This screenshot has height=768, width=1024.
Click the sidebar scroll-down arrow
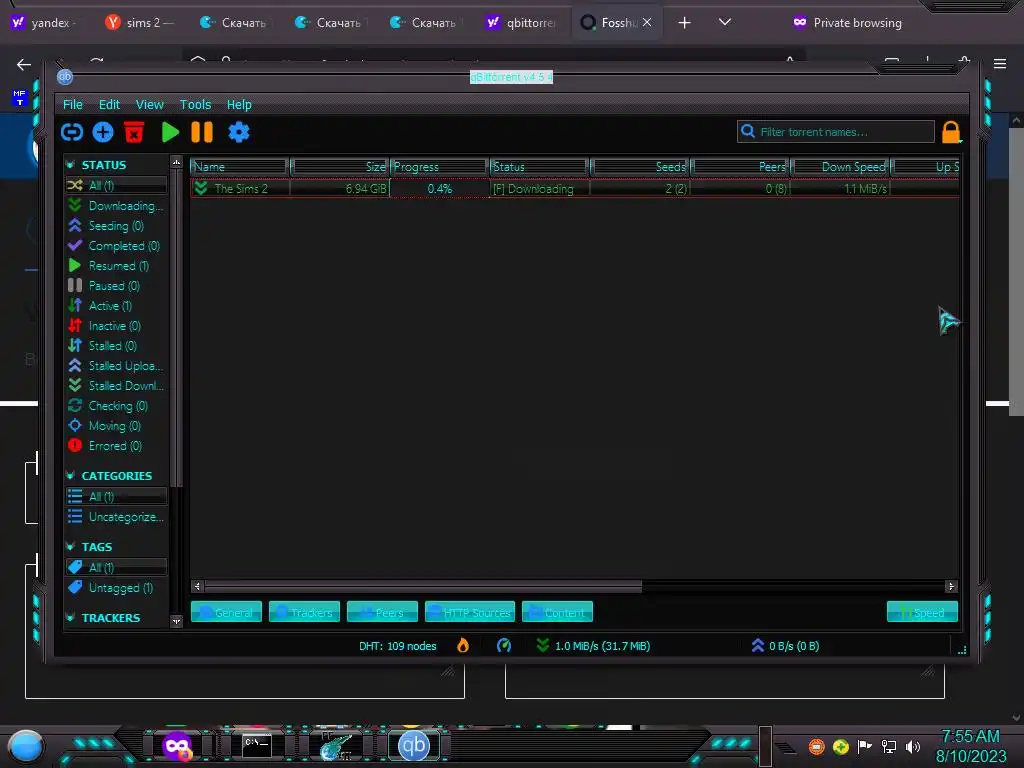pyautogui.click(x=176, y=621)
